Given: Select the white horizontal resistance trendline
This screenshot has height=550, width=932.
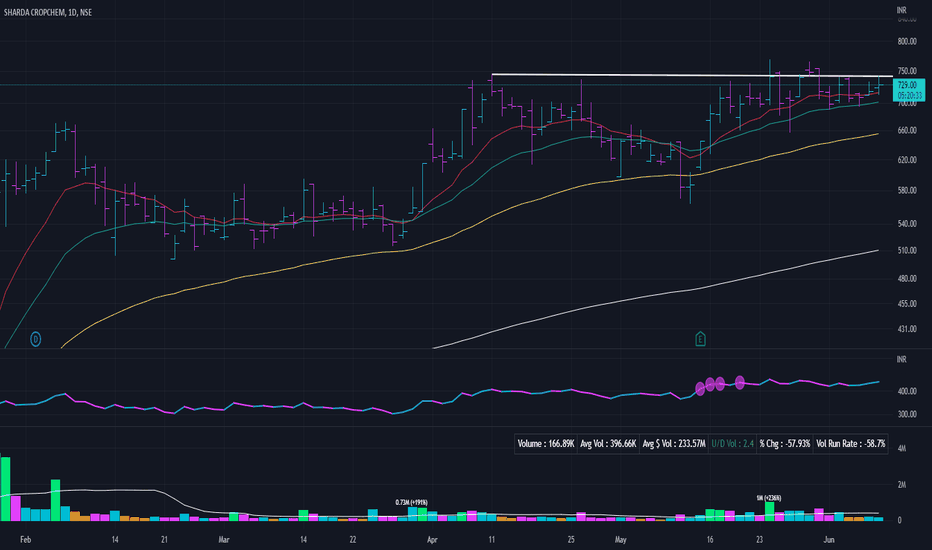Looking at the screenshot, I should (x=692, y=75).
